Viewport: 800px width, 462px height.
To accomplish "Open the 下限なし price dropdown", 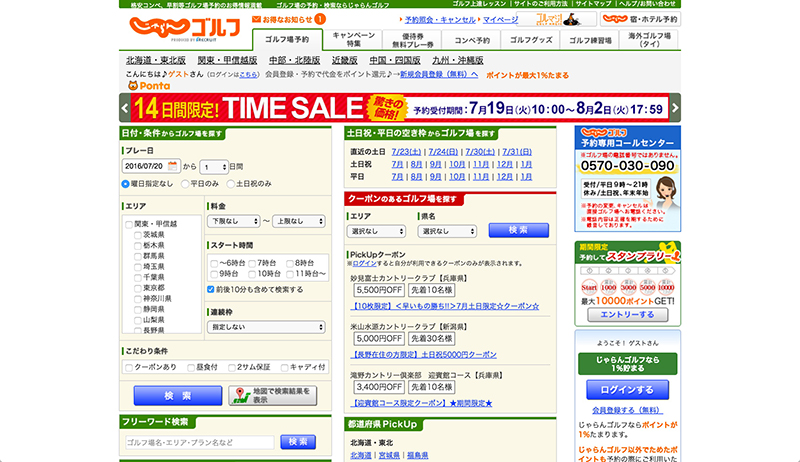I will point(233,220).
